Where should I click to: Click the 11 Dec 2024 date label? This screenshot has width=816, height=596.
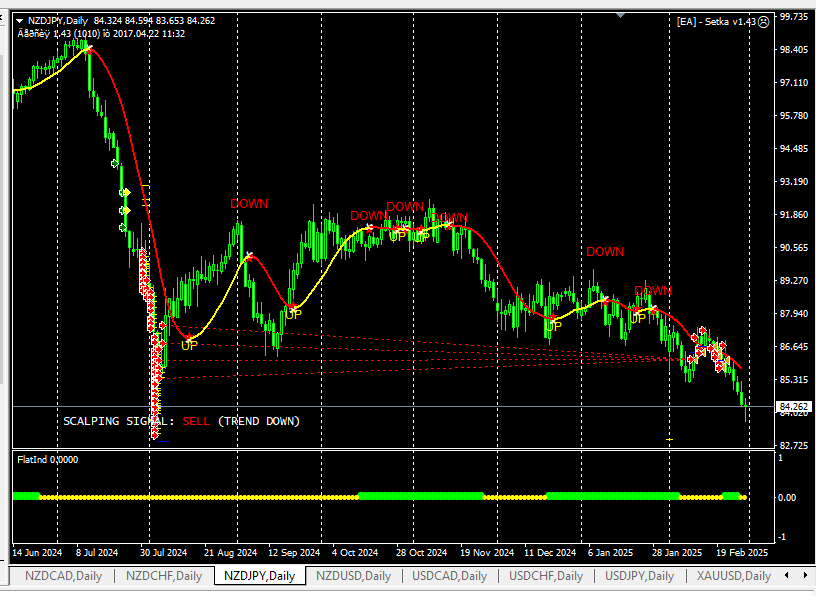pyautogui.click(x=550, y=552)
